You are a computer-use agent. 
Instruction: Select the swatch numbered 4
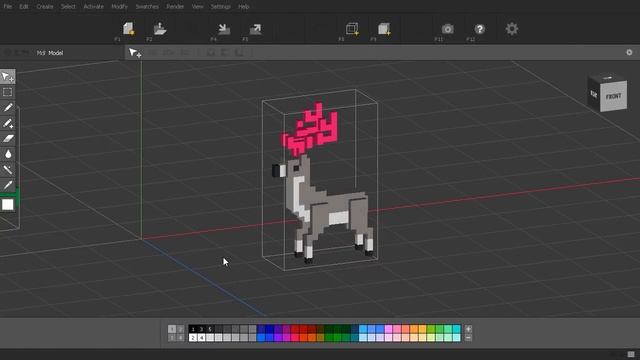201,338
